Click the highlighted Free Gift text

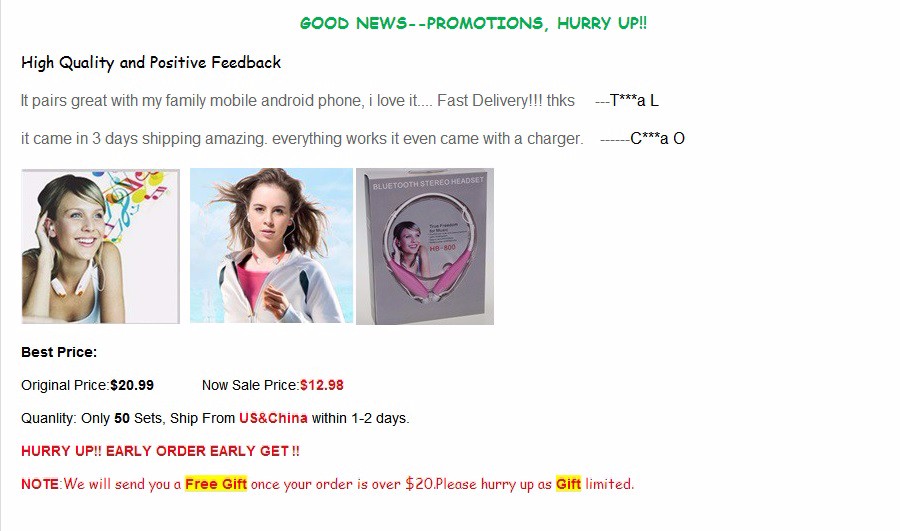point(216,484)
